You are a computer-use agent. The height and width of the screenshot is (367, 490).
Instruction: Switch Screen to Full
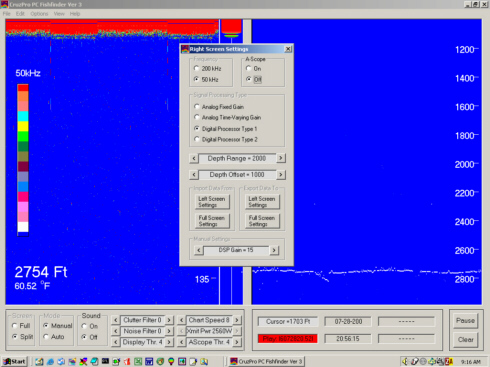point(21,326)
